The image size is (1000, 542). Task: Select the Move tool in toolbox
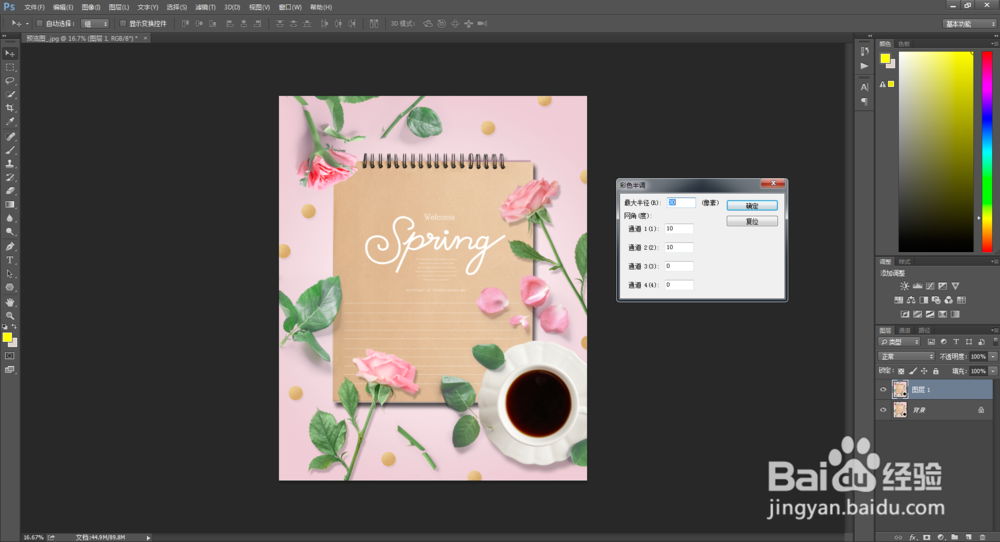[10, 54]
